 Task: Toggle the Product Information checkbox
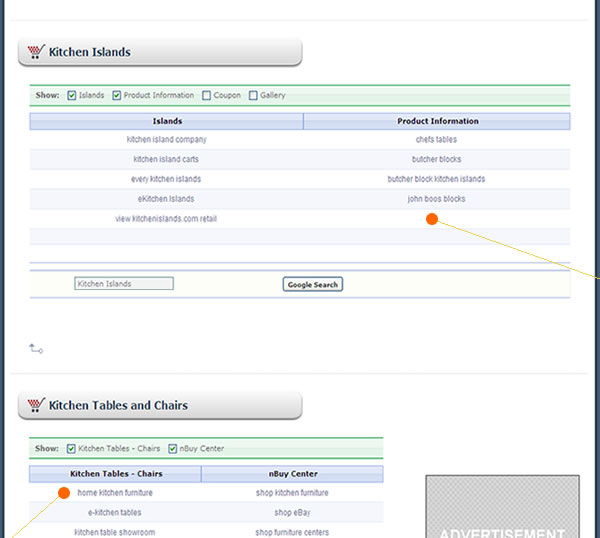[x=117, y=96]
